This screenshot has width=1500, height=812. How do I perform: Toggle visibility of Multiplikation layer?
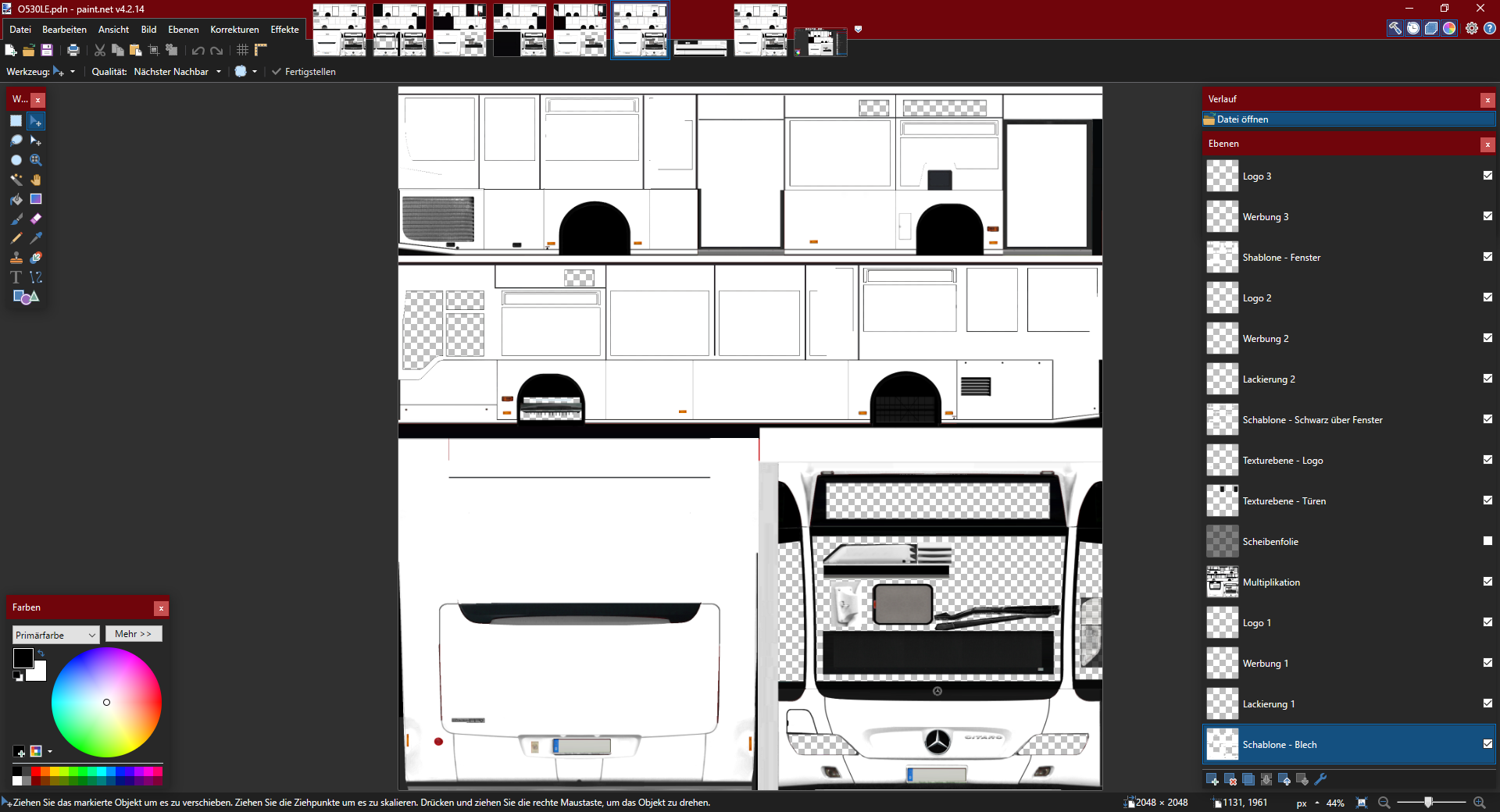point(1487,582)
